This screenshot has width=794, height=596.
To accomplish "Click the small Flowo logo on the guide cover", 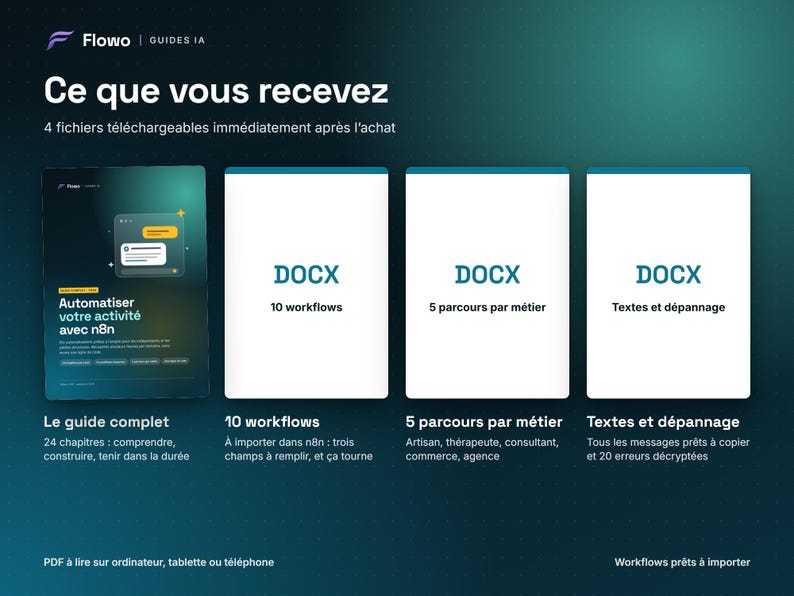I will (x=69, y=186).
